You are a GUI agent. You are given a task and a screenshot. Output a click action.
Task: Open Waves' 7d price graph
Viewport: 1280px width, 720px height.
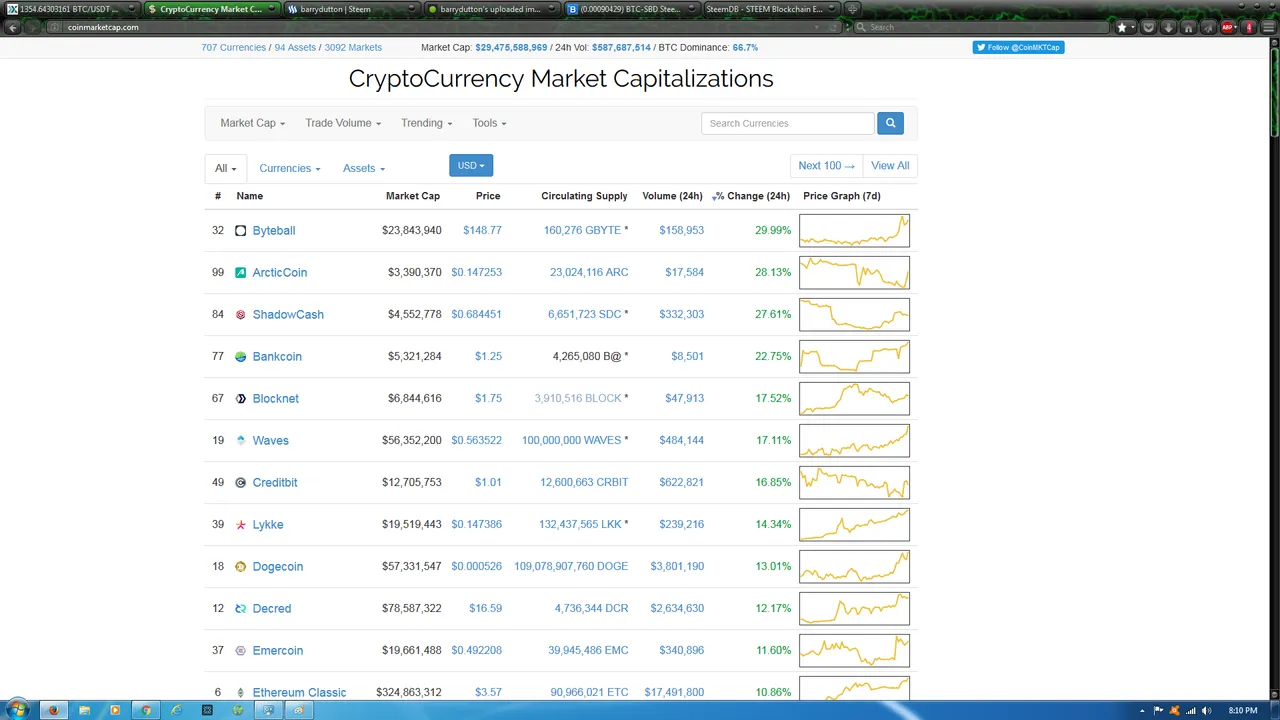coord(854,441)
